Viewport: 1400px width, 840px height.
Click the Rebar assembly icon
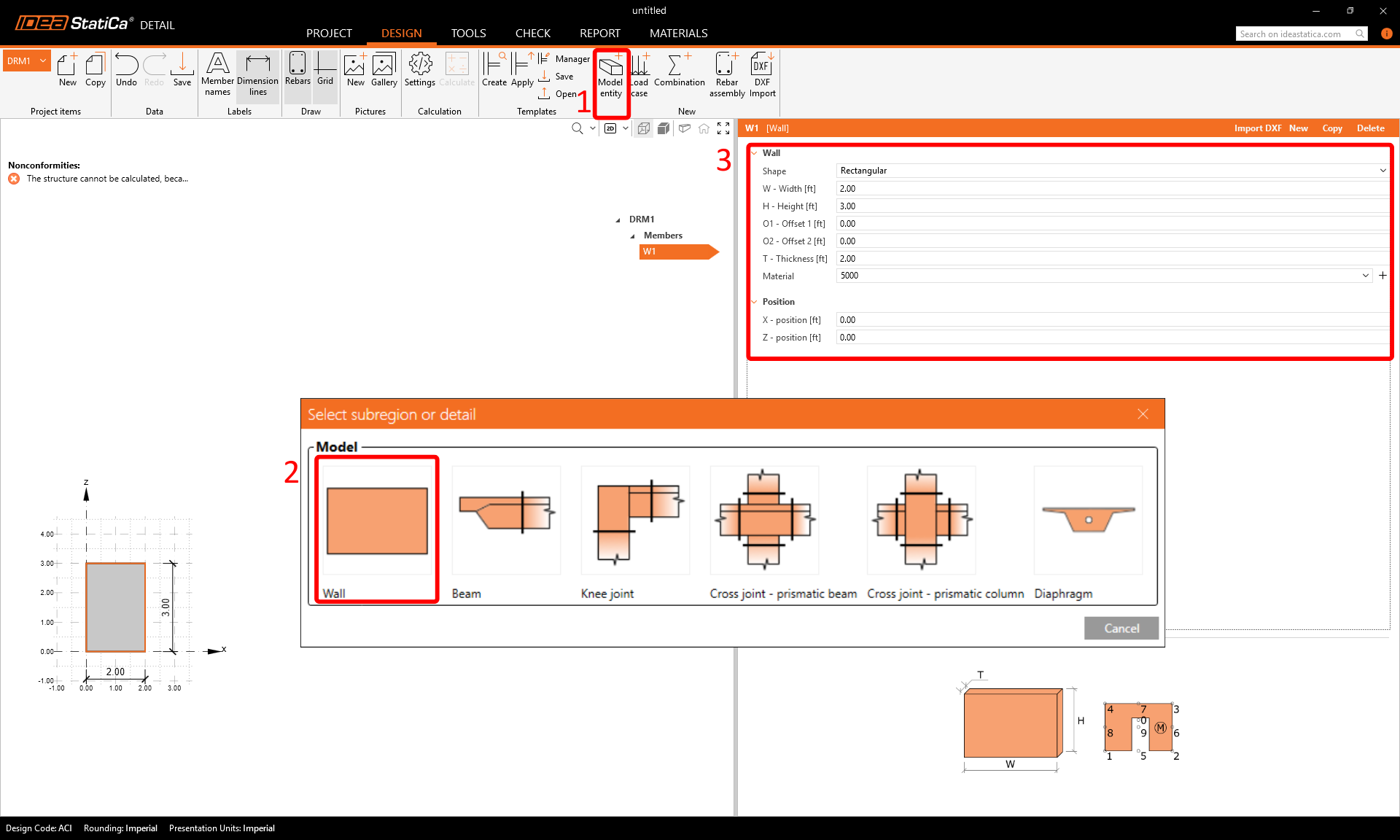(726, 74)
